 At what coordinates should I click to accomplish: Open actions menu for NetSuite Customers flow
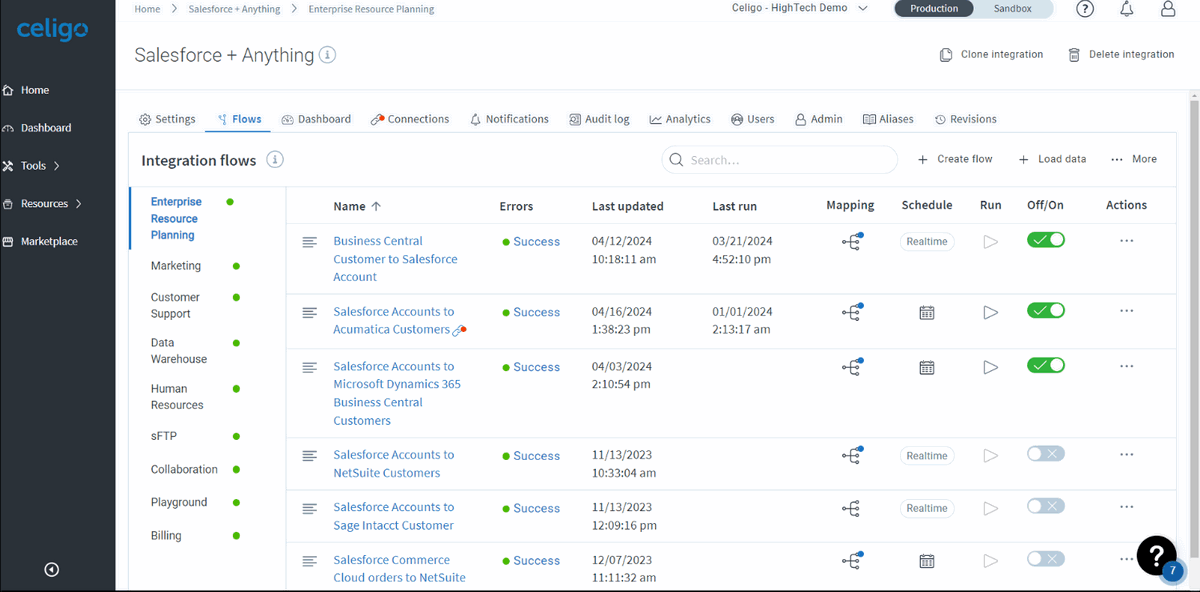pos(1127,454)
